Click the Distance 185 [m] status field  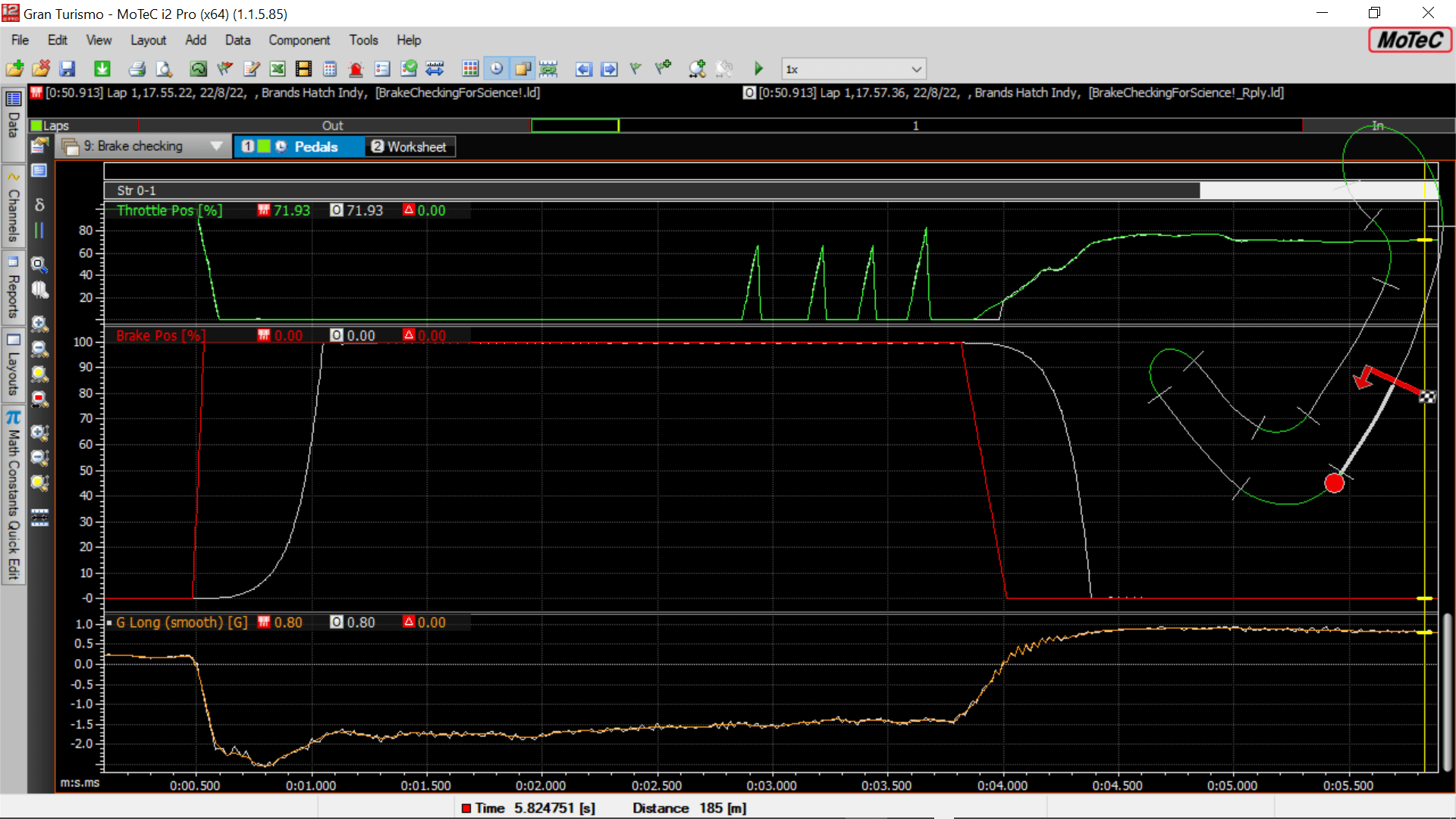click(x=689, y=808)
